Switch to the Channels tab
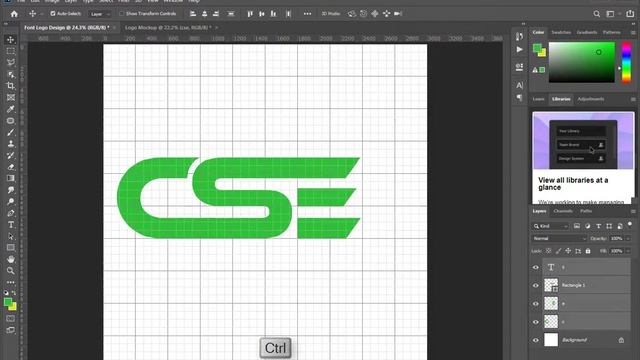This screenshot has width=640, height=360. click(563, 211)
